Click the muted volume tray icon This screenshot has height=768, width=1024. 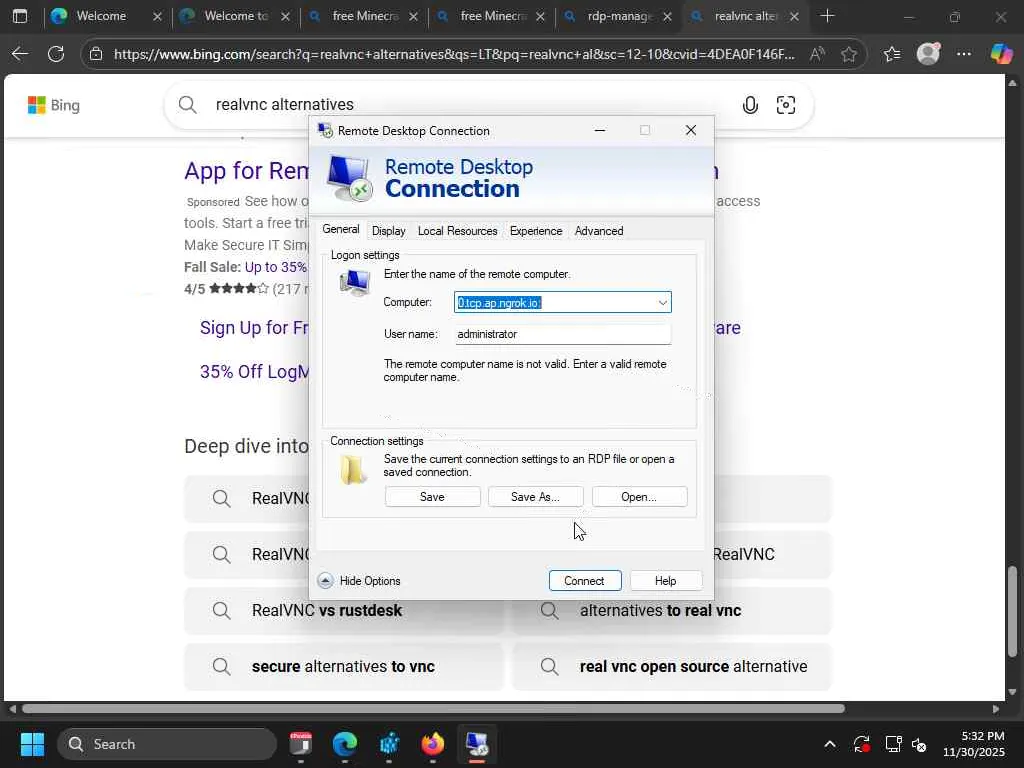[x=919, y=744]
